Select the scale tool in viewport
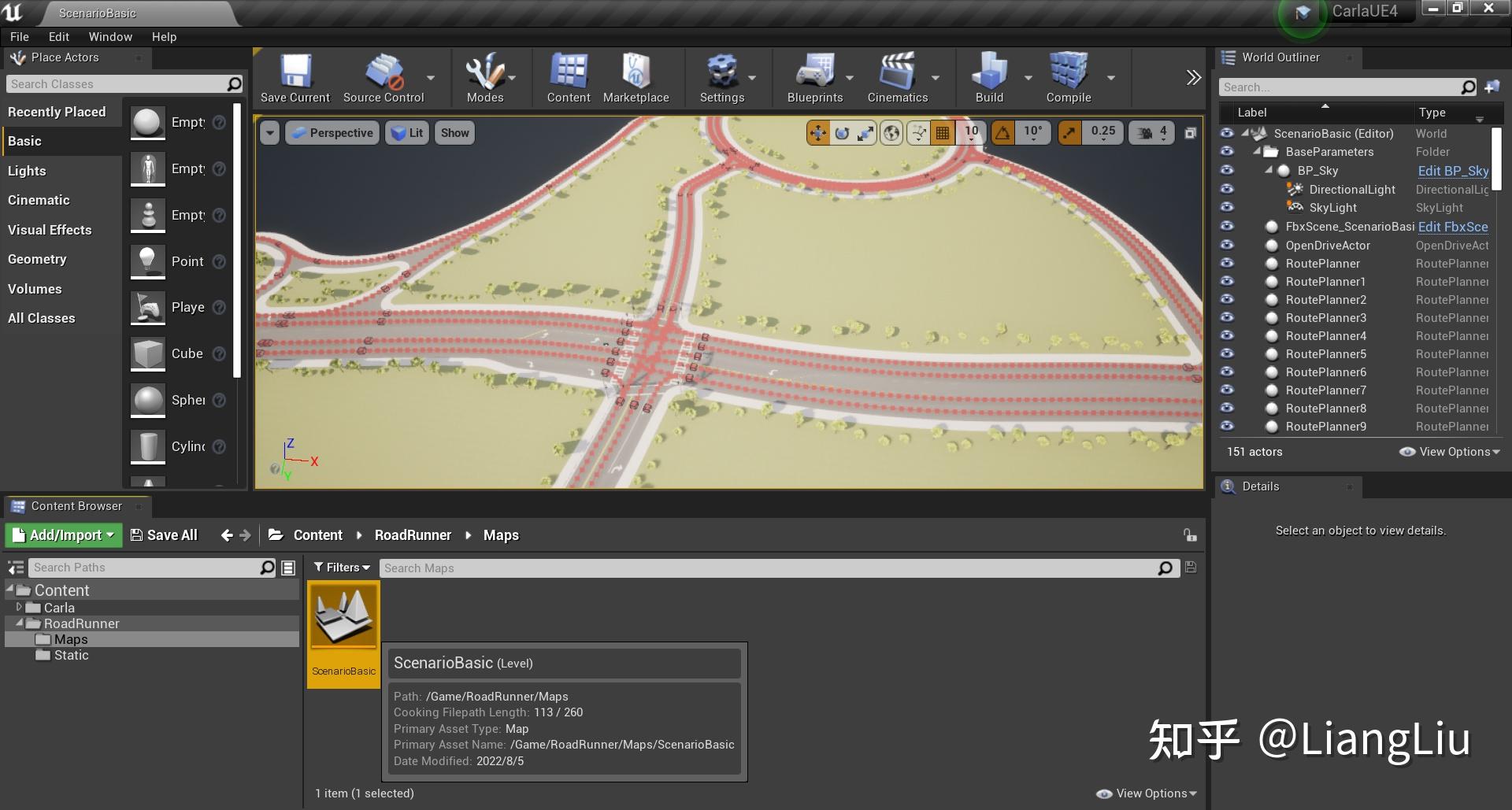The width and height of the screenshot is (1512, 810). click(865, 133)
